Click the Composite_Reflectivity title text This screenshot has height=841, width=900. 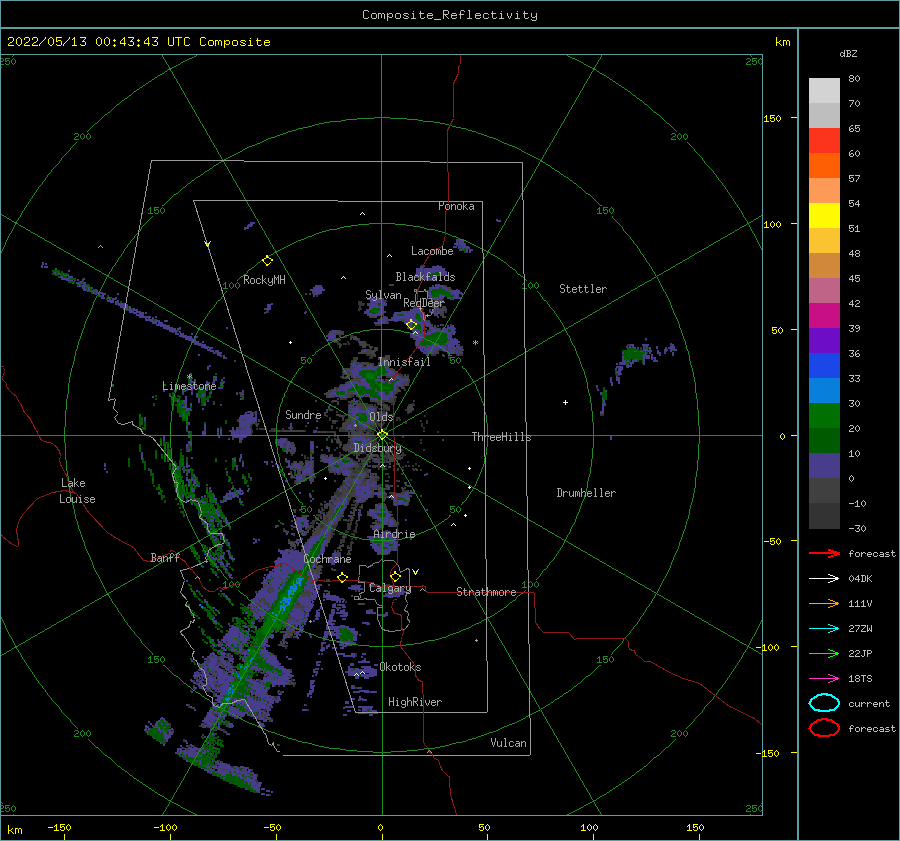(x=450, y=15)
